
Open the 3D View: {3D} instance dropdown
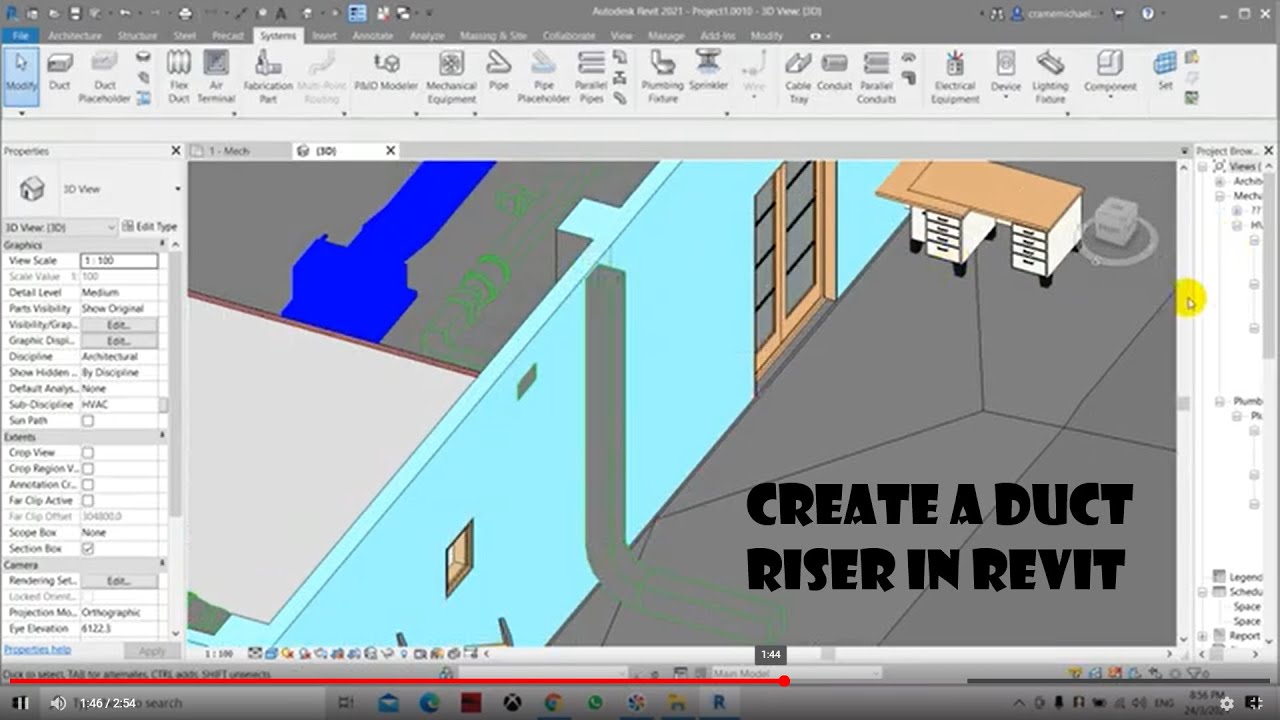pos(60,227)
